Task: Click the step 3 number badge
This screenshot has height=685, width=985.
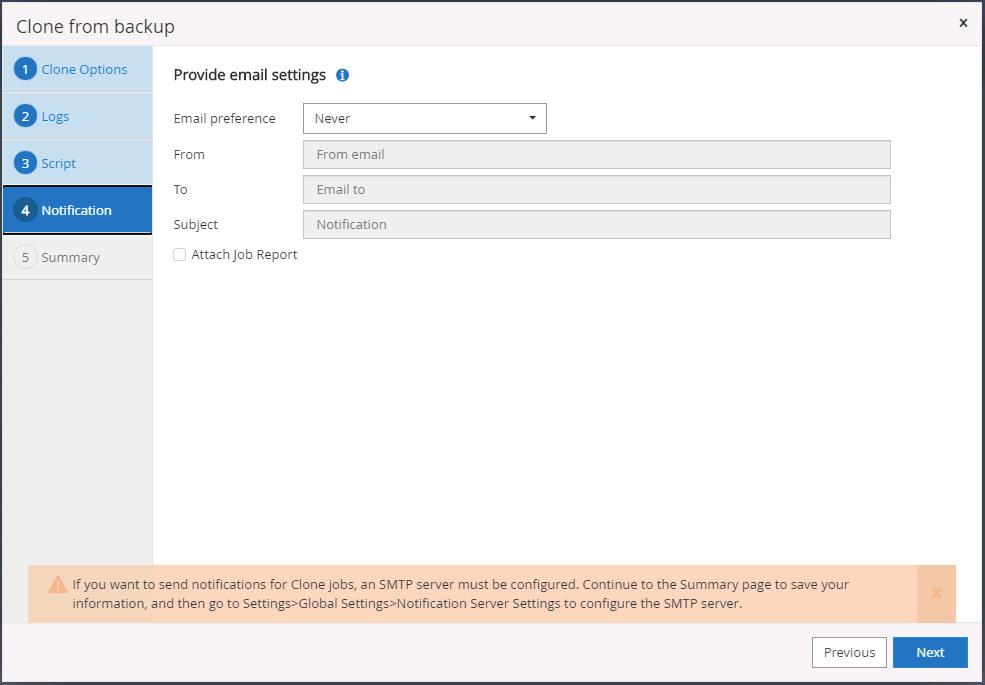Action: (25, 163)
